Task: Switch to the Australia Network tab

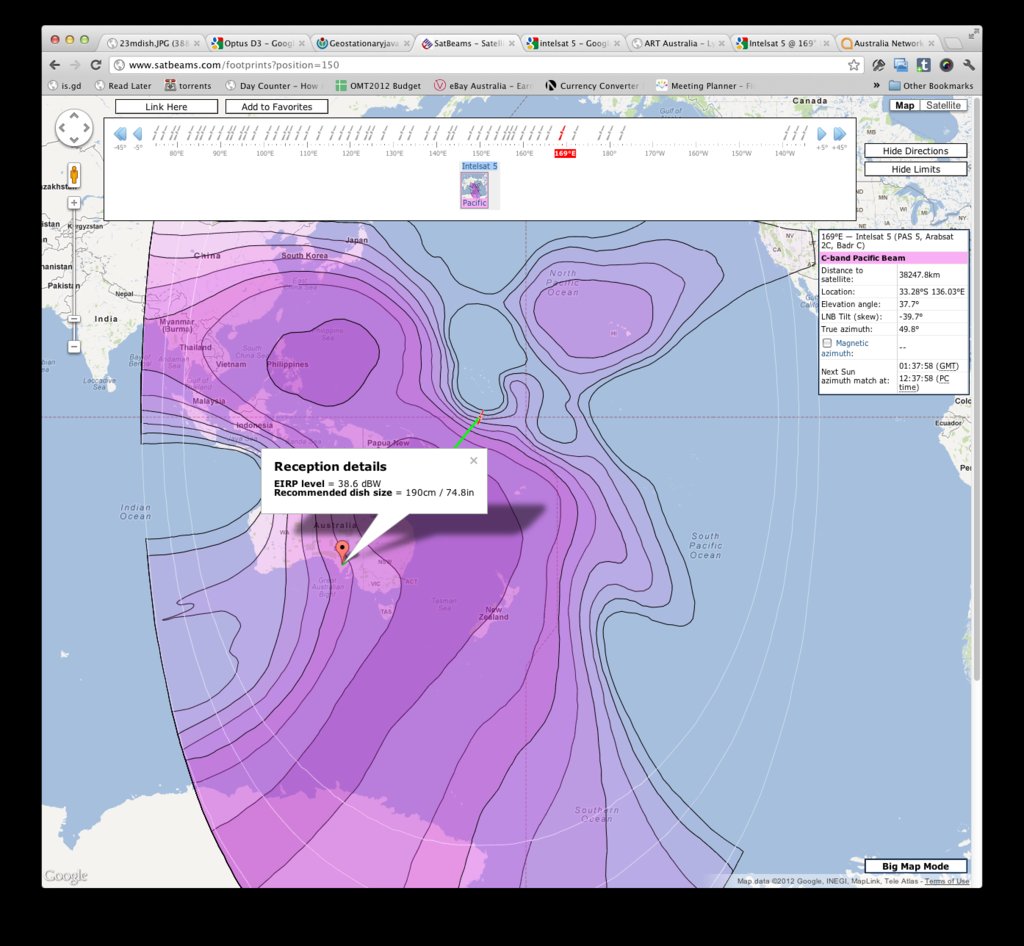Action: [887, 43]
